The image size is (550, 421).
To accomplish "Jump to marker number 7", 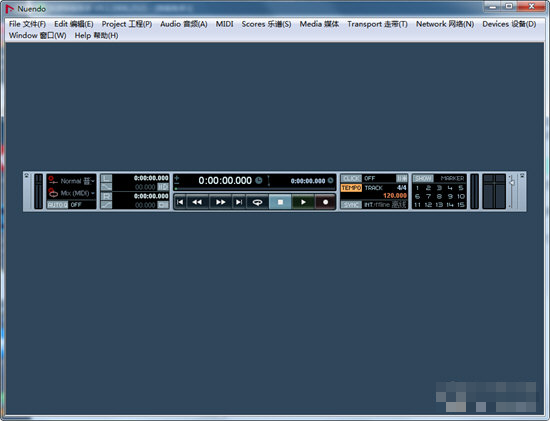I will pyautogui.click(x=428, y=196).
